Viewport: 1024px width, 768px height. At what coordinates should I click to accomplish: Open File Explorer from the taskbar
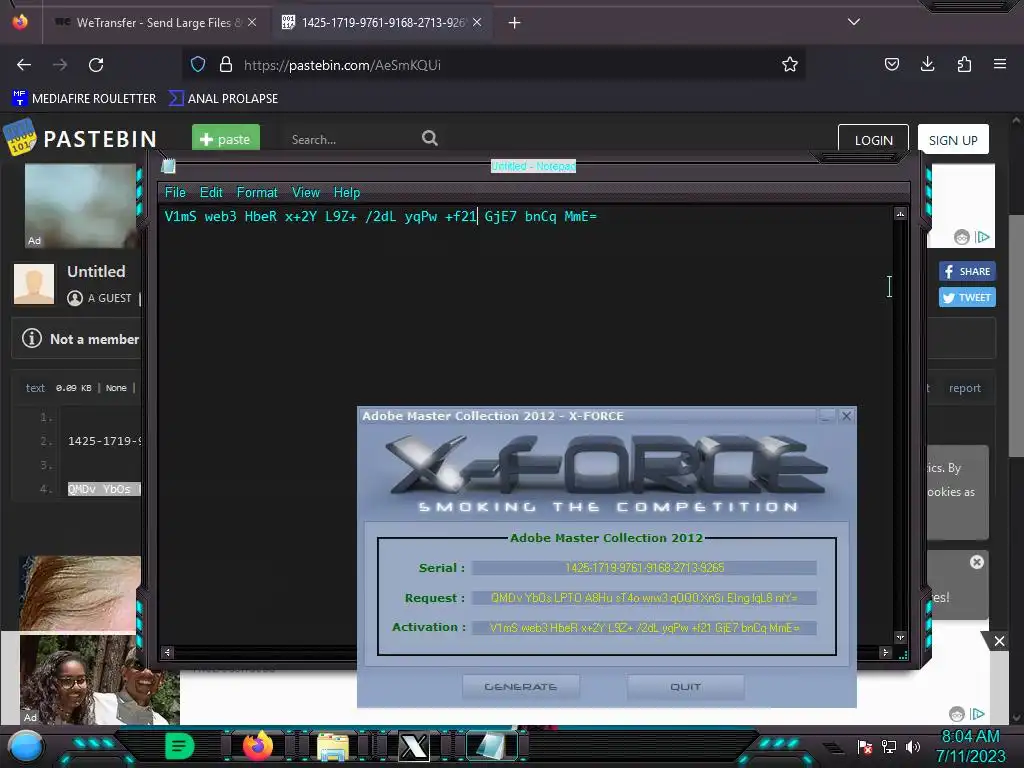[333, 747]
